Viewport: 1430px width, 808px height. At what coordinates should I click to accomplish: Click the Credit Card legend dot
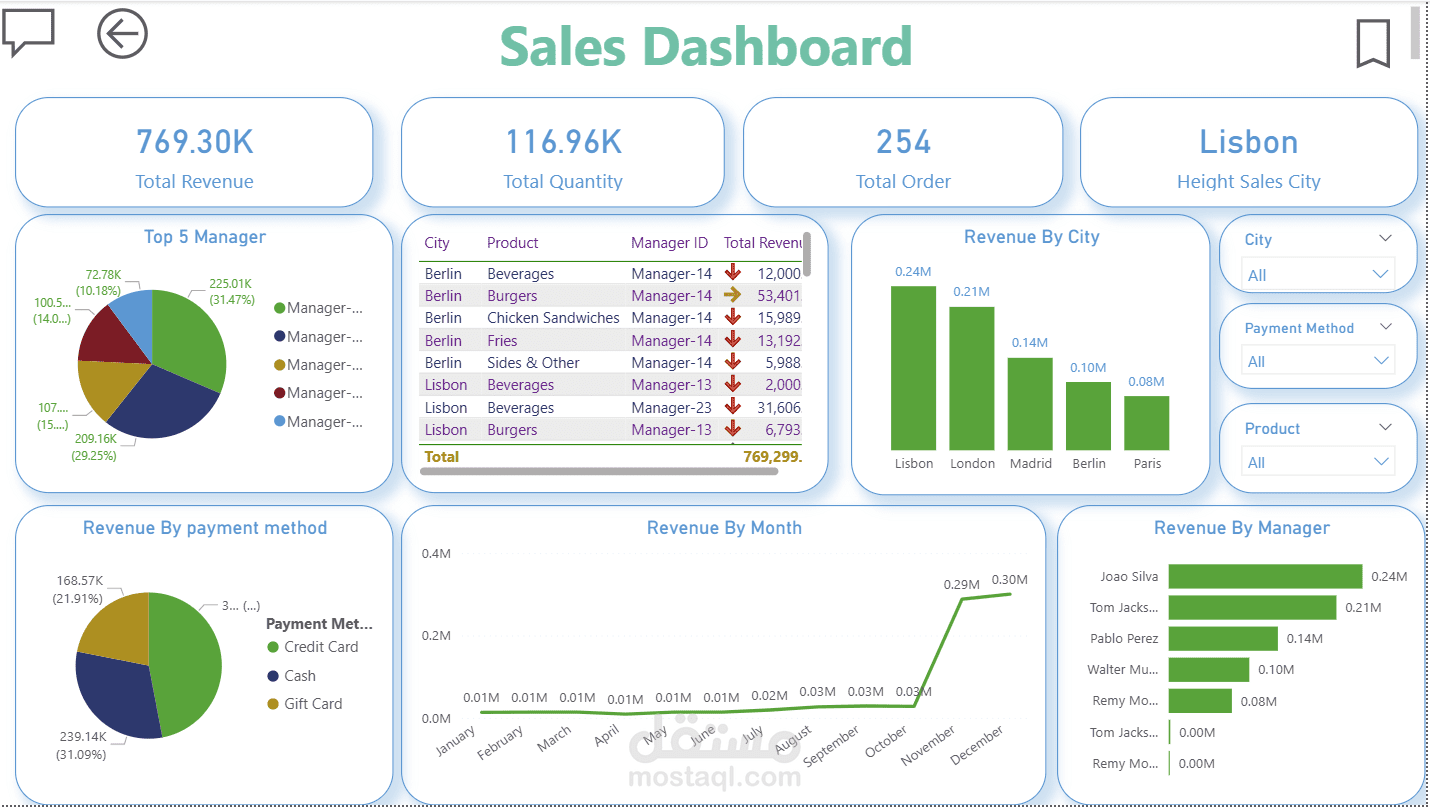click(x=273, y=647)
